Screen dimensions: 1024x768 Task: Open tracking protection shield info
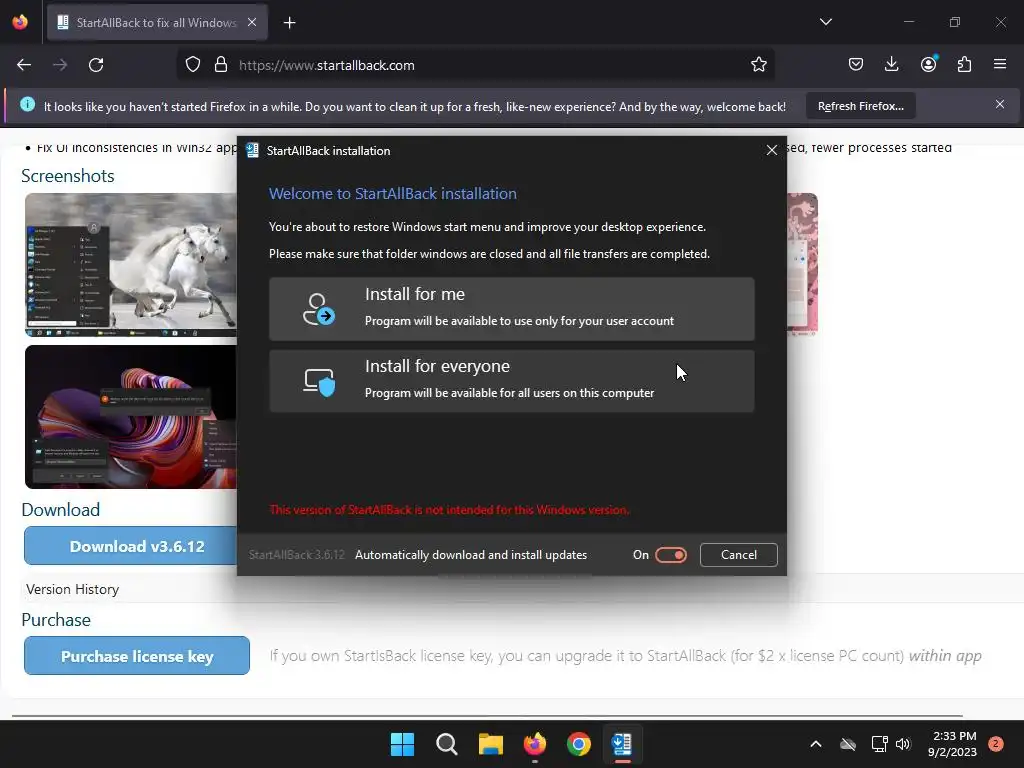193,65
